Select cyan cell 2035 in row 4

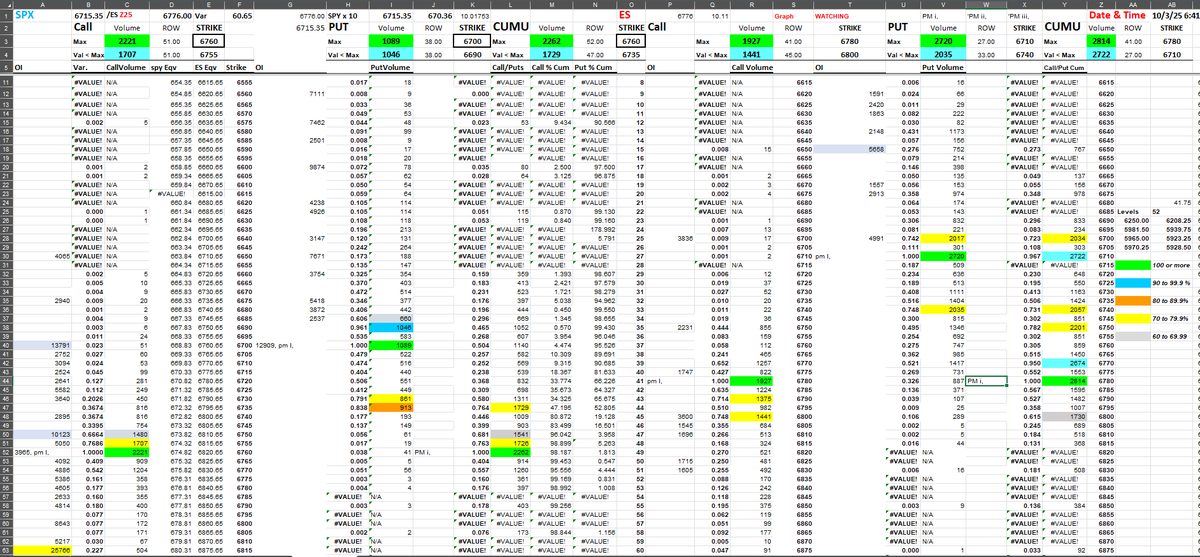941,55
